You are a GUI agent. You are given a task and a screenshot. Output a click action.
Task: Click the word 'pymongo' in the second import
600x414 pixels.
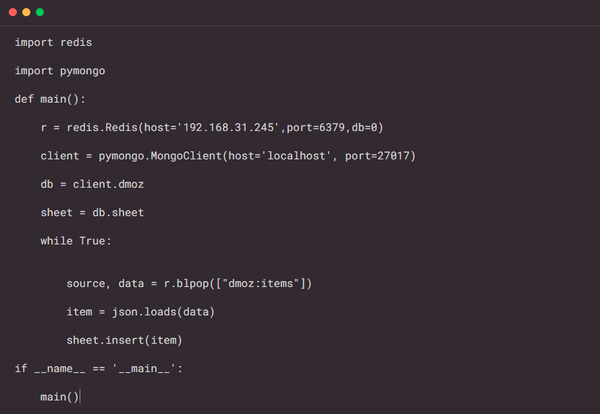82,71
